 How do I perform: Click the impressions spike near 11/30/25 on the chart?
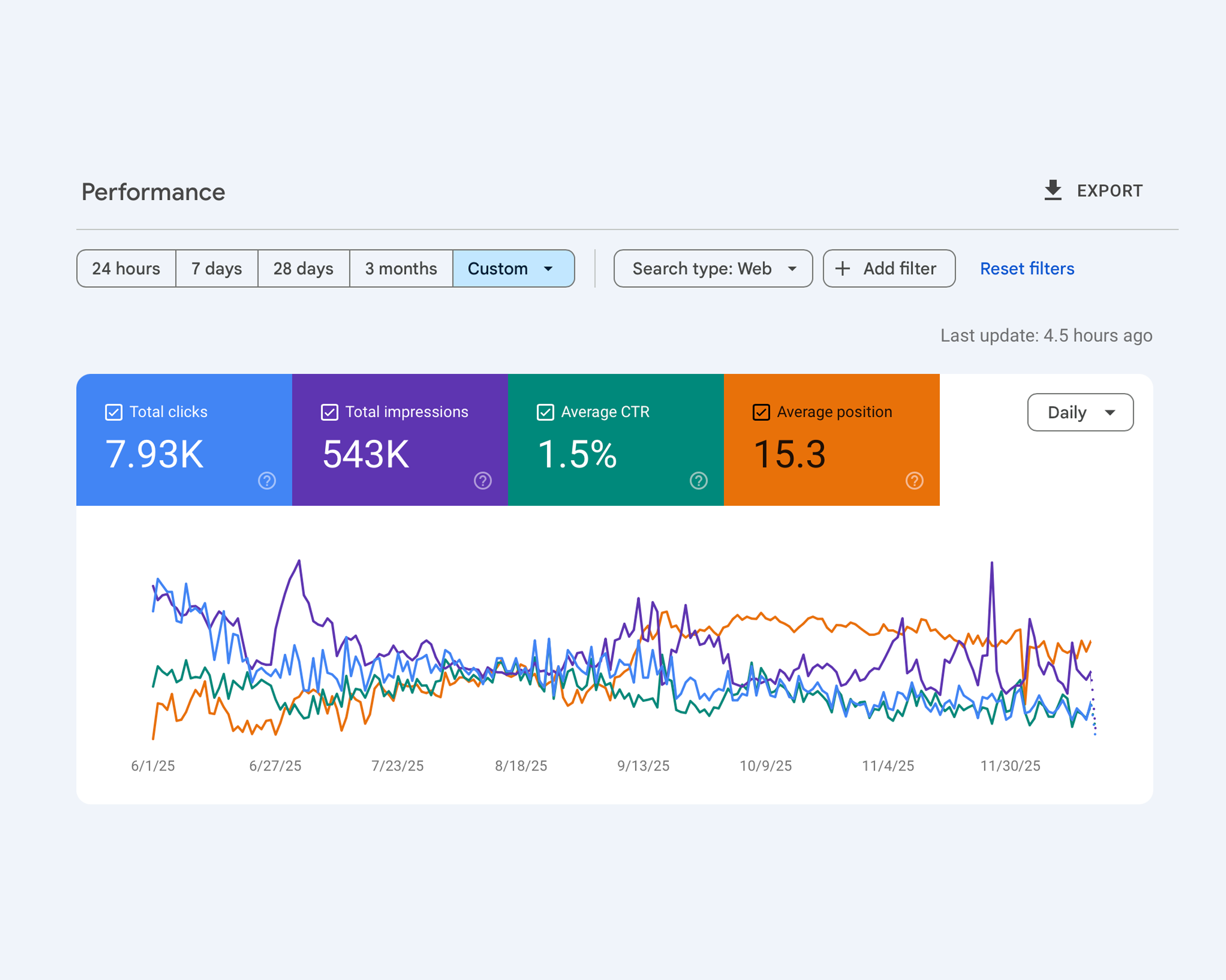[x=992, y=564]
